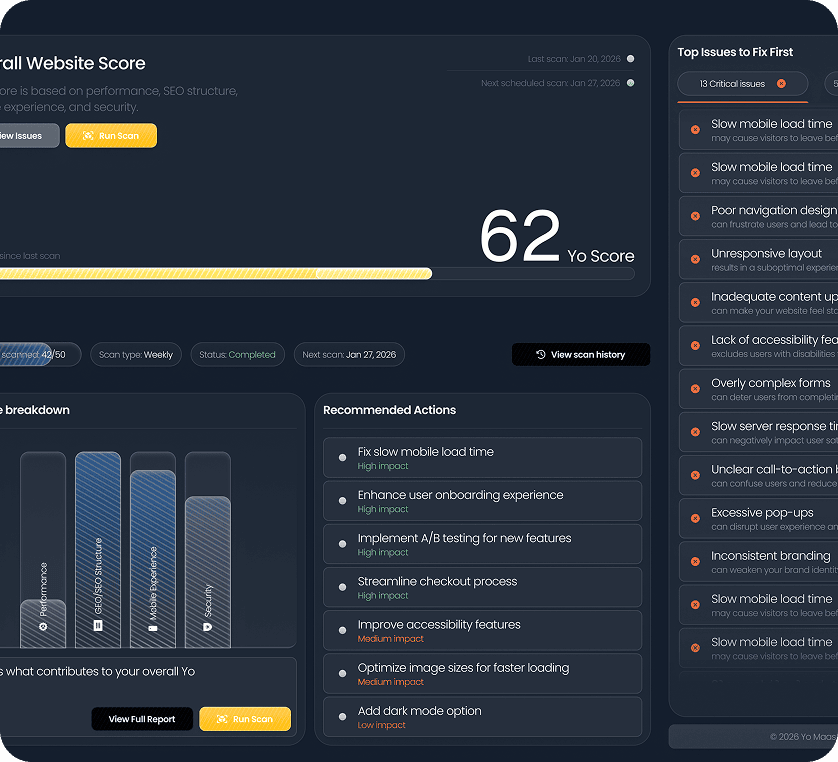
Task: Click the Top Issues to Fix First heading
Action: [x=735, y=52]
